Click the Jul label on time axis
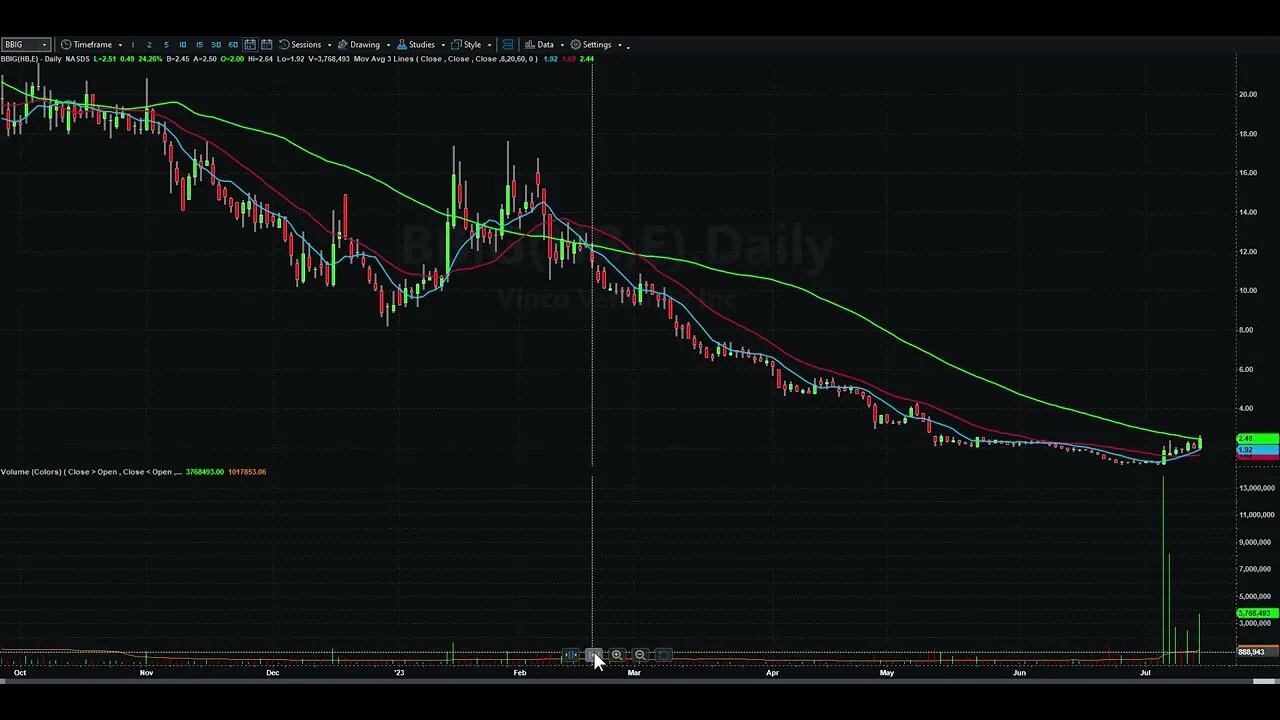1280x720 pixels. click(1145, 673)
